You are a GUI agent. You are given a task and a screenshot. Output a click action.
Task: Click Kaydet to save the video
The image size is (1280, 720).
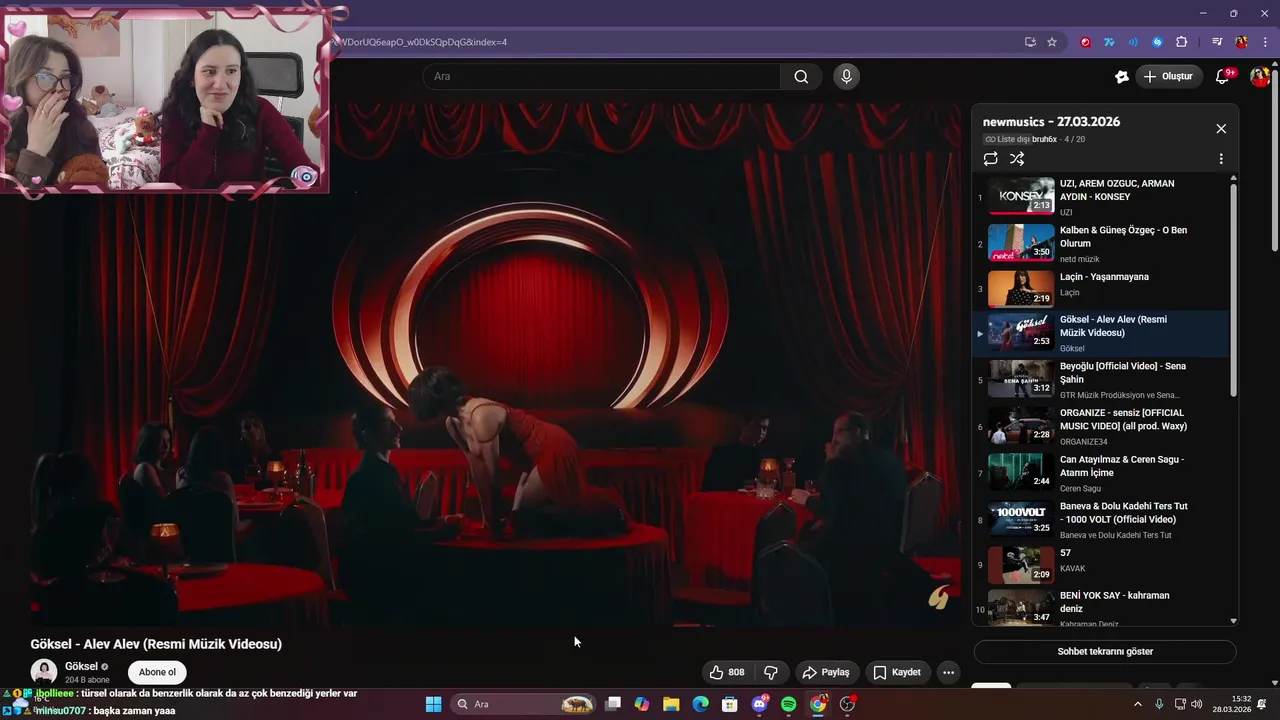pyautogui.click(x=897, y=672)
